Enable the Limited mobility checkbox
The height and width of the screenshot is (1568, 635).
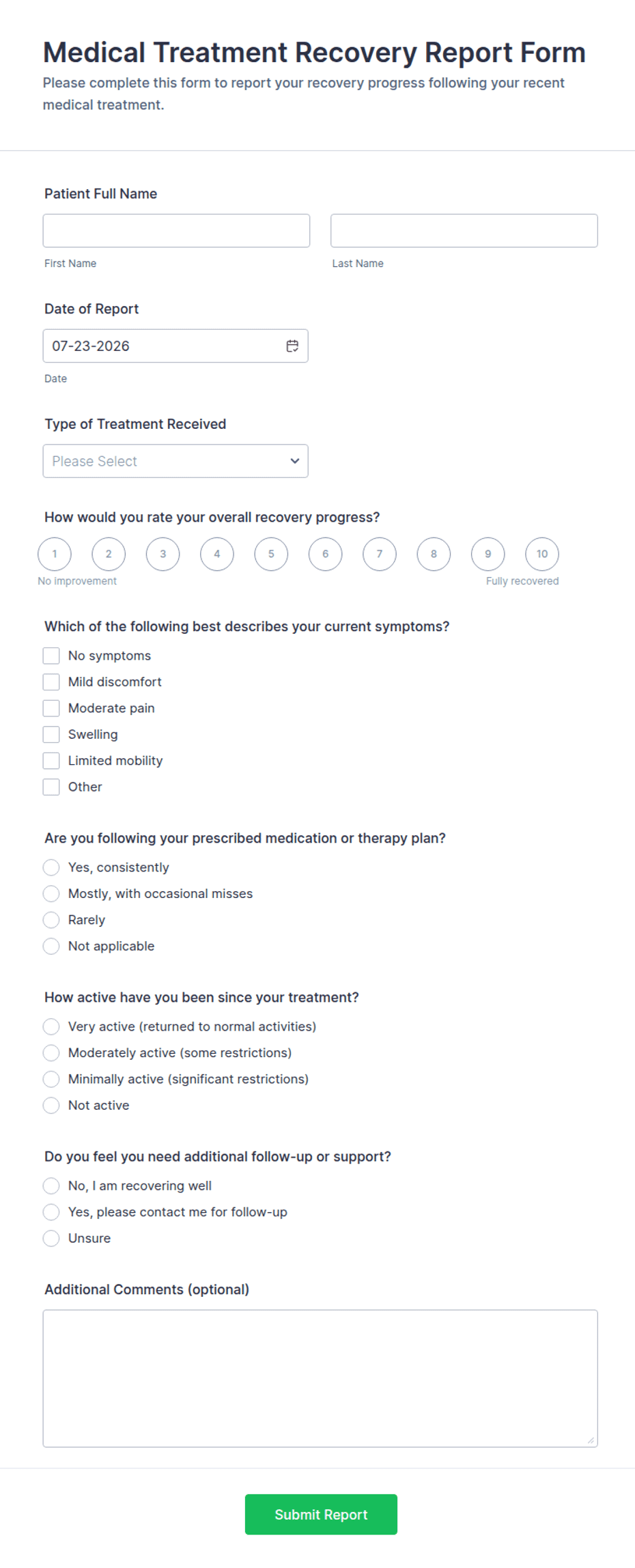point(51,761)
